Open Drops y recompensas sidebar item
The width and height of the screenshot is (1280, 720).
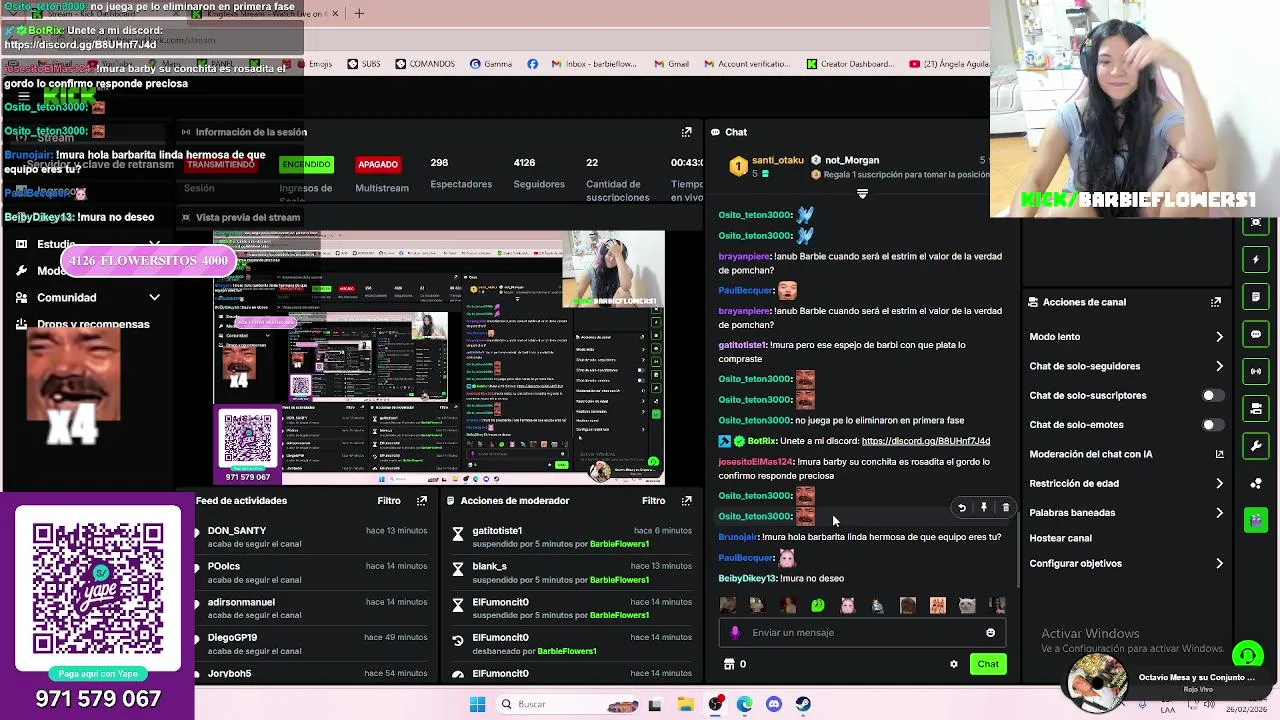click(93, 324)
